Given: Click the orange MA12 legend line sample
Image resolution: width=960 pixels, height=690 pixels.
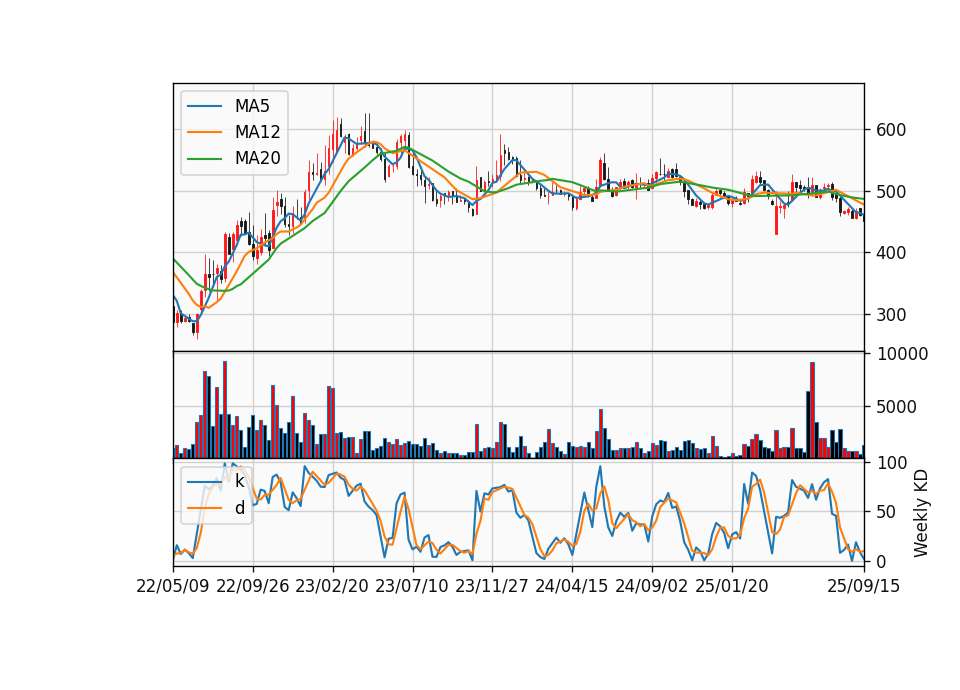Looking at the screenshot, I should (x=204, y=132).
